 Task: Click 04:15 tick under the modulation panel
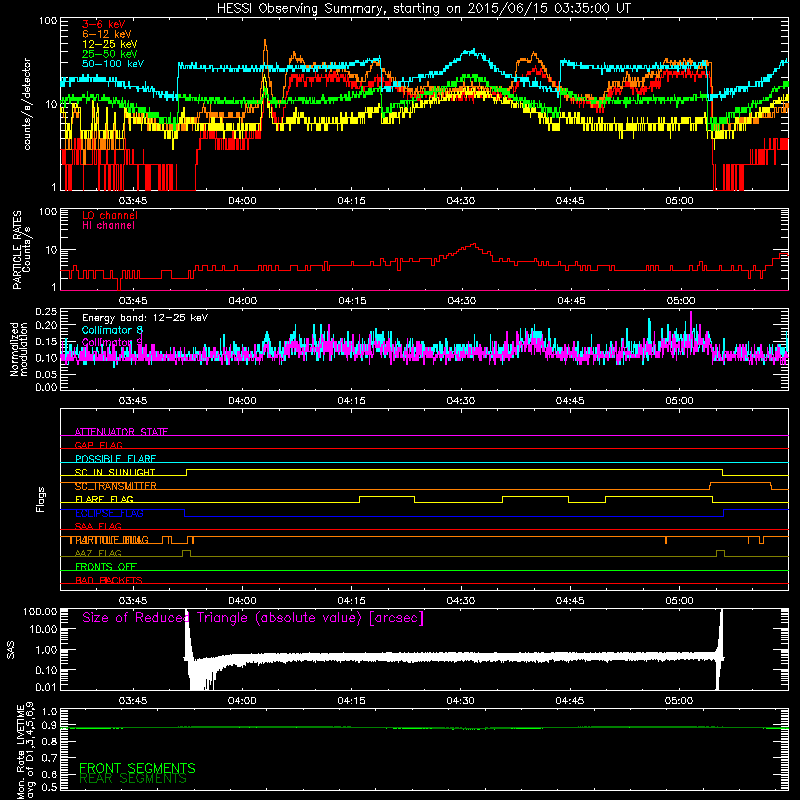click(352, 401)
